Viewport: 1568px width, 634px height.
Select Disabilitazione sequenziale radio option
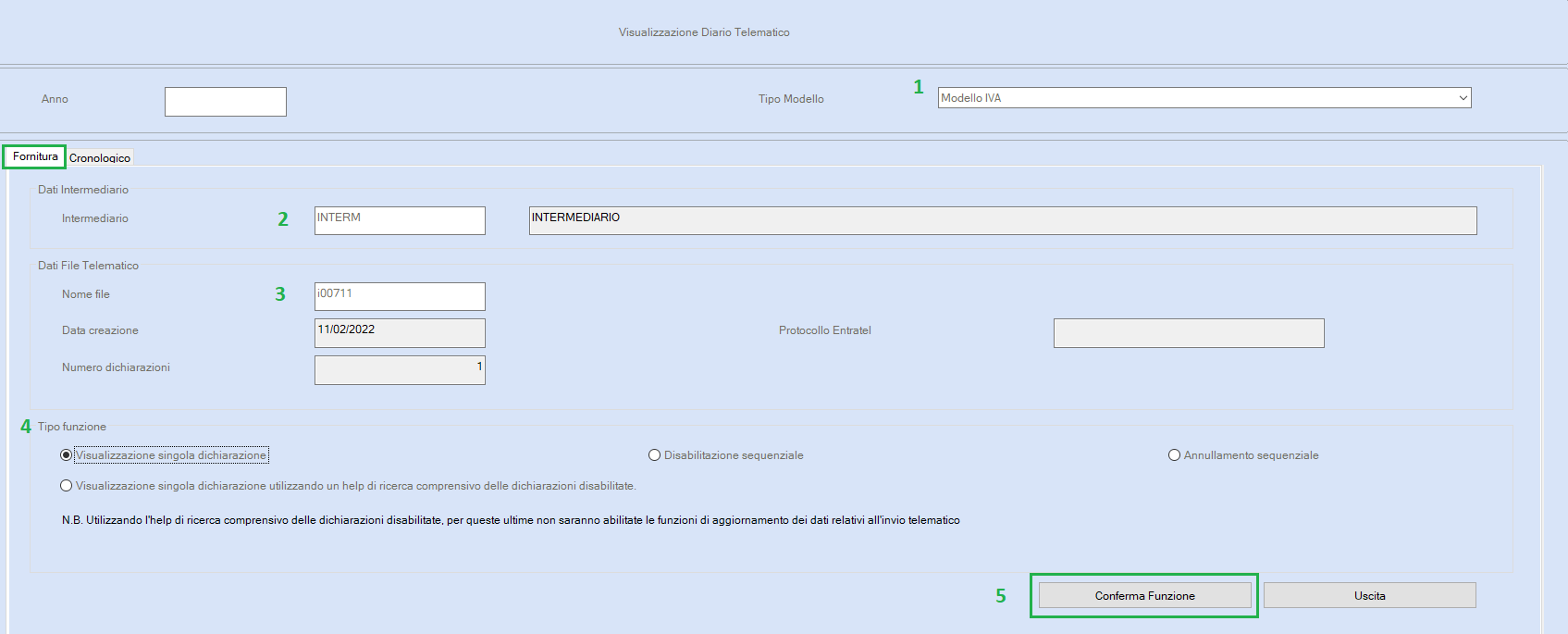655,455
